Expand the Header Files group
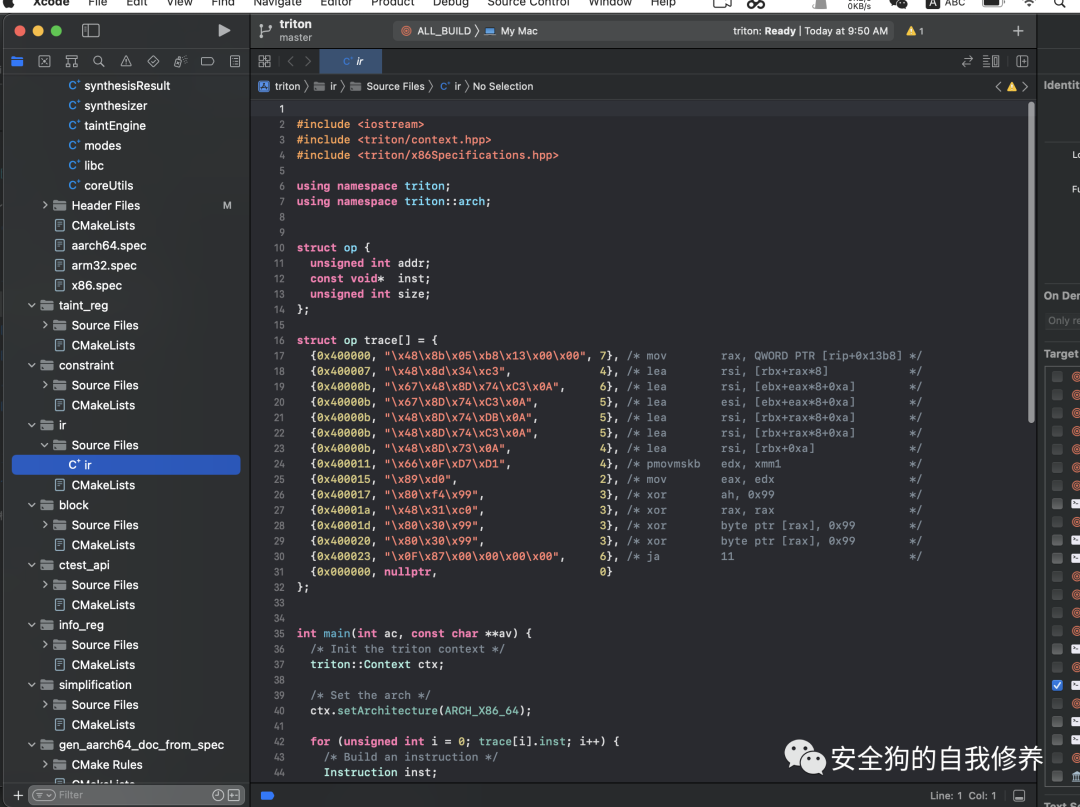1080x807 pixels. pyautogui.click(x=46, y=206)
